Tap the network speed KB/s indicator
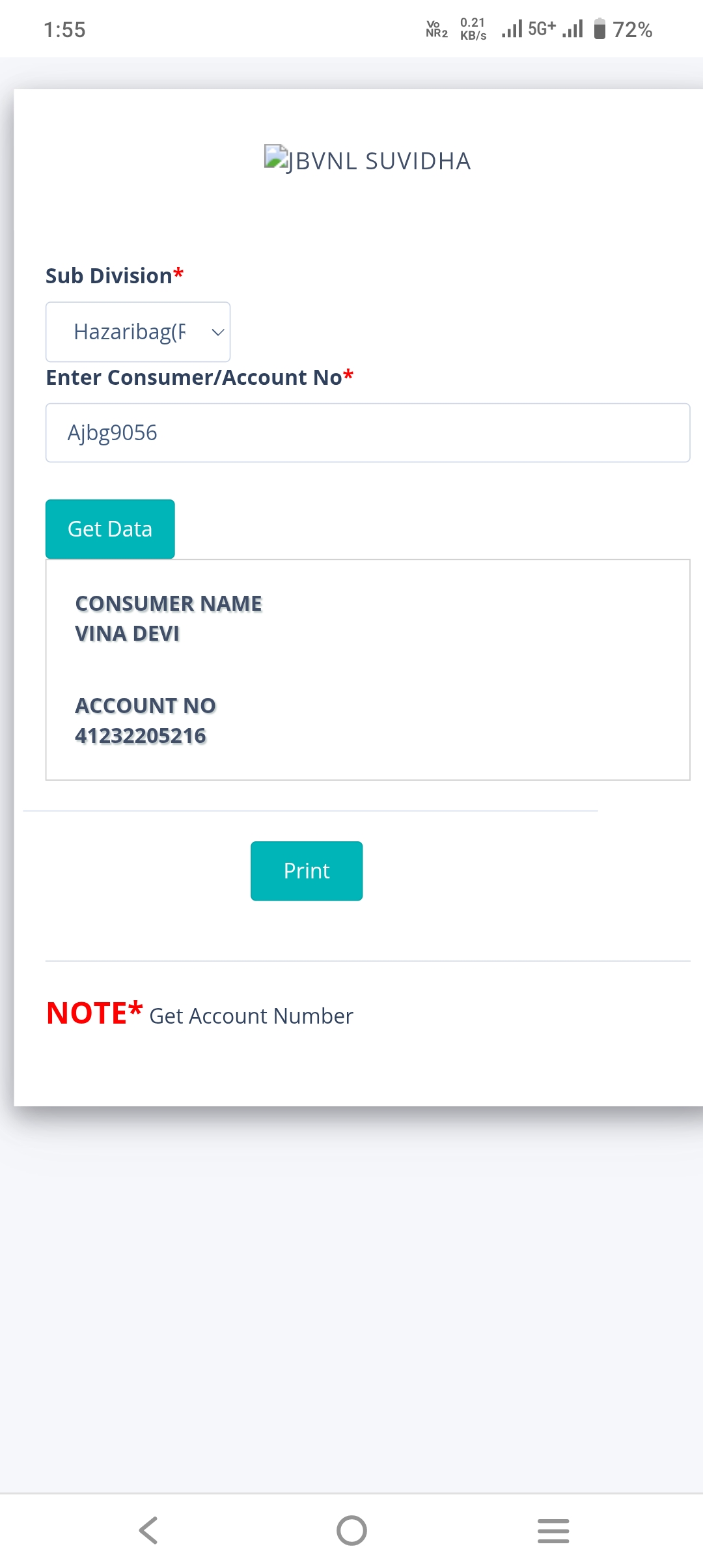The image size is (703, 1568). tap(473, 29)
